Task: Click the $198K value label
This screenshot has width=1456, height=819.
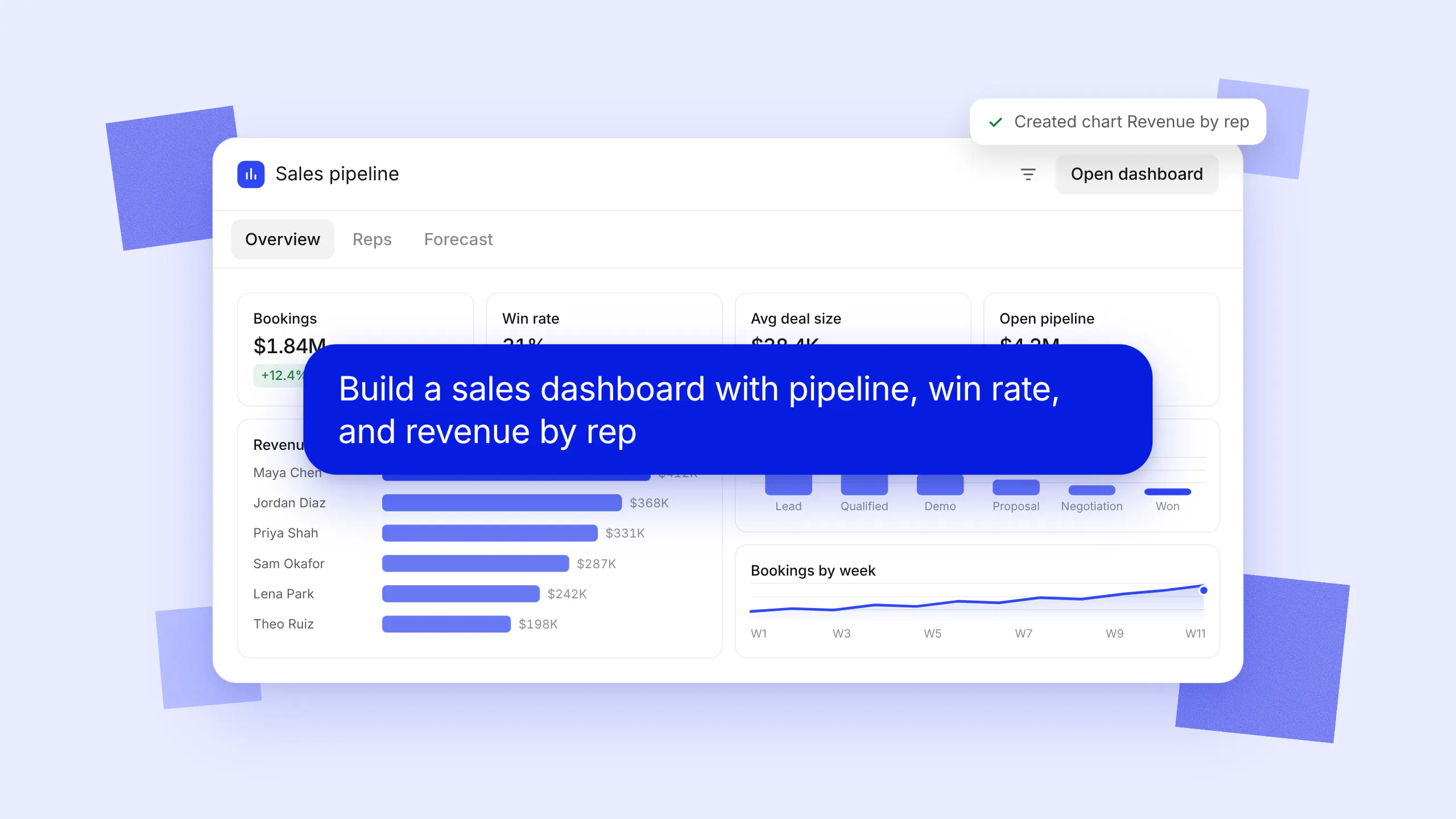Action: click(538, 624)
